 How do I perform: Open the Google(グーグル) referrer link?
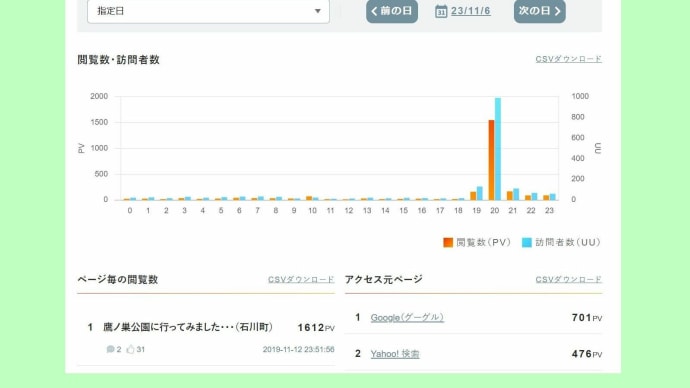pos(407,318)
